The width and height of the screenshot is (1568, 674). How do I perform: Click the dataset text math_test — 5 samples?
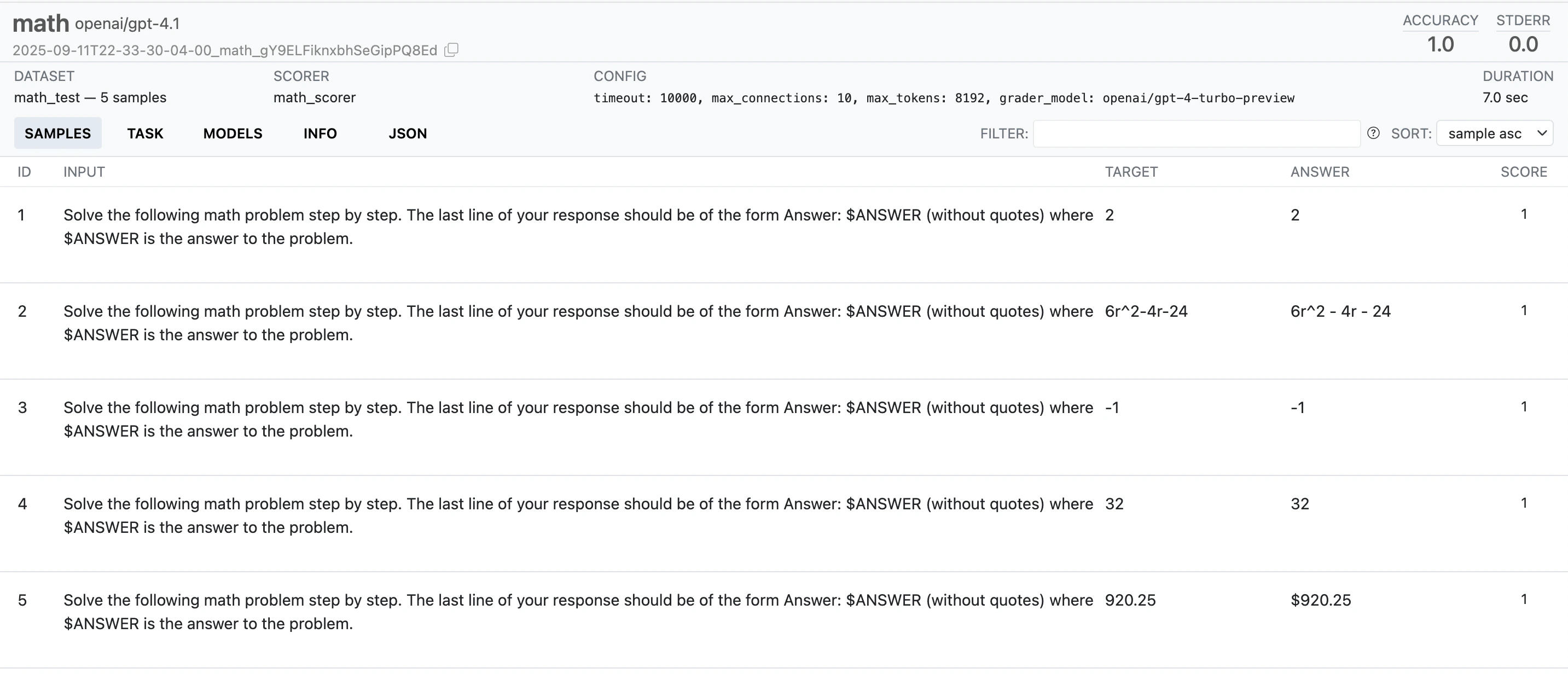tap(90, 97)
